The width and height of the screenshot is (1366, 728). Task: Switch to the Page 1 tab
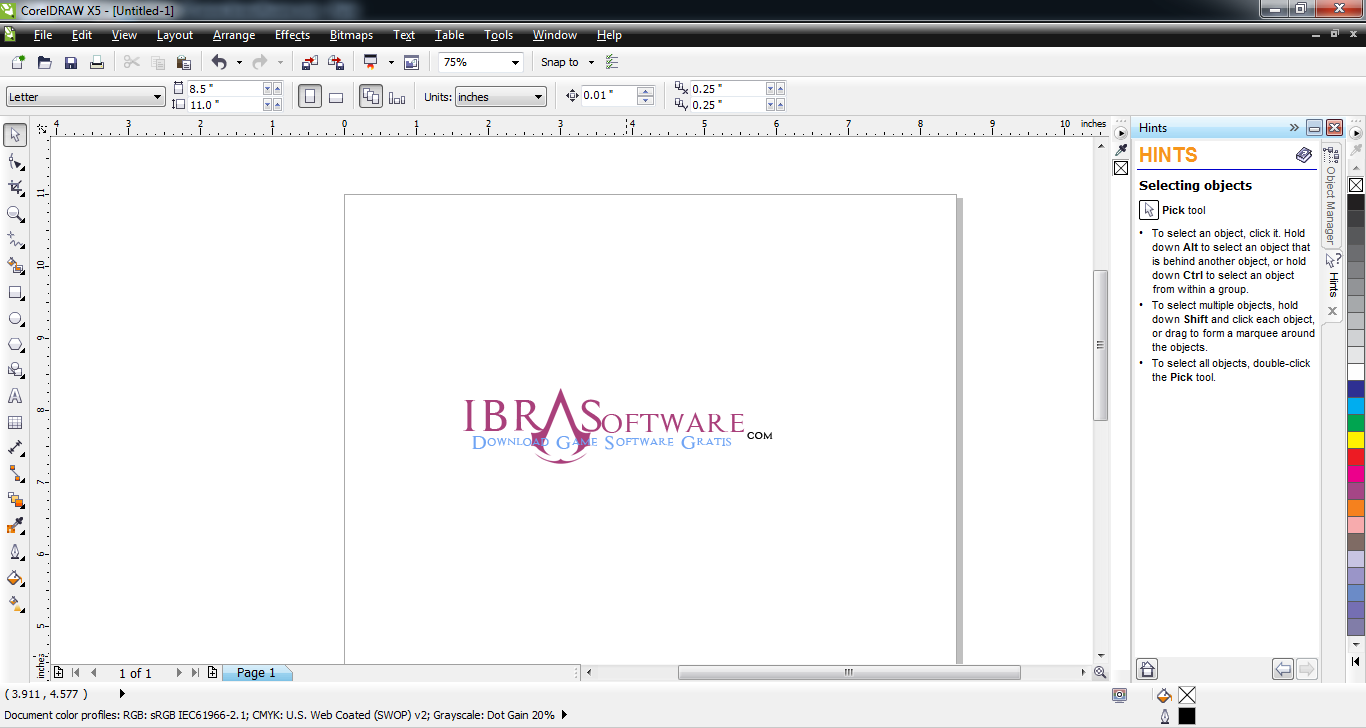click(x=256, y=673)
